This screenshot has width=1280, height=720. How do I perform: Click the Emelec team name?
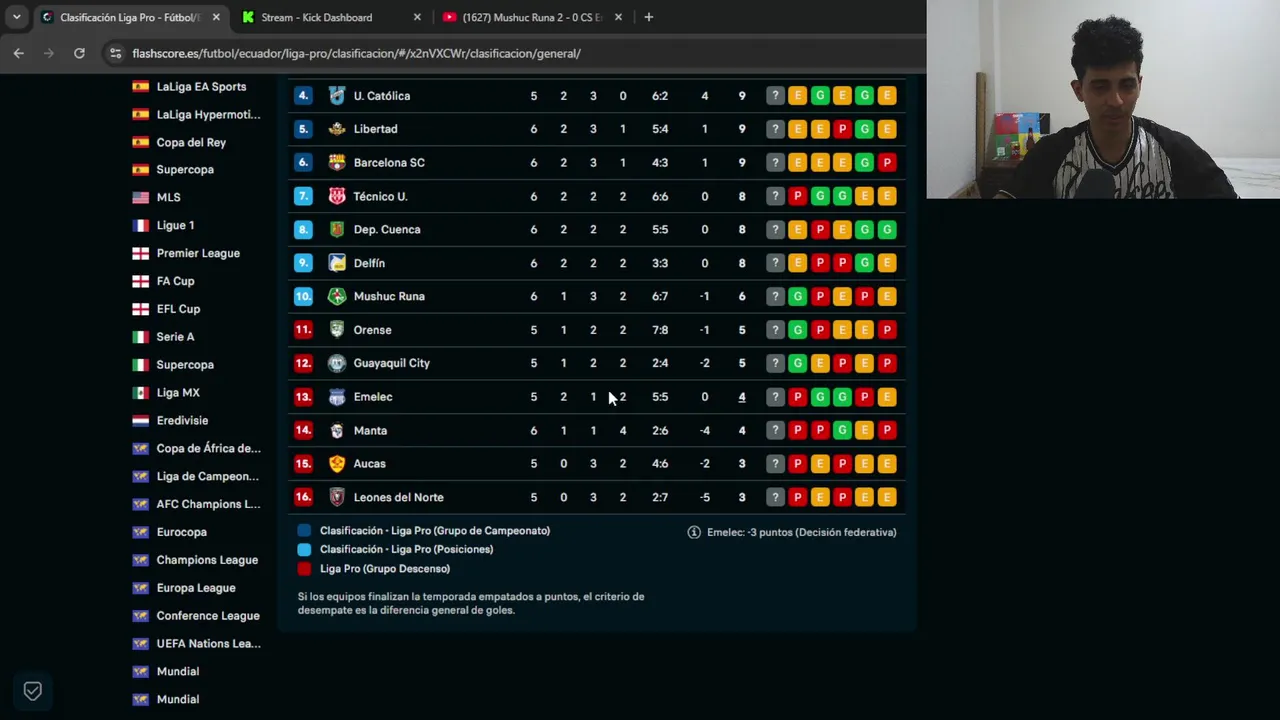[x=373, y=397]
